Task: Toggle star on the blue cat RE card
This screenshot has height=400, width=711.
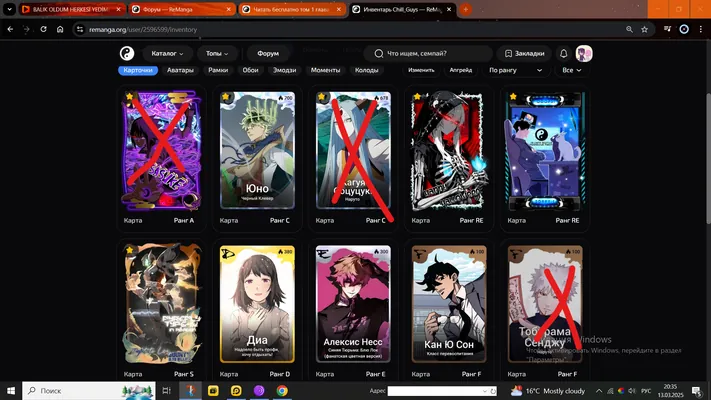Action: (513, 97)
